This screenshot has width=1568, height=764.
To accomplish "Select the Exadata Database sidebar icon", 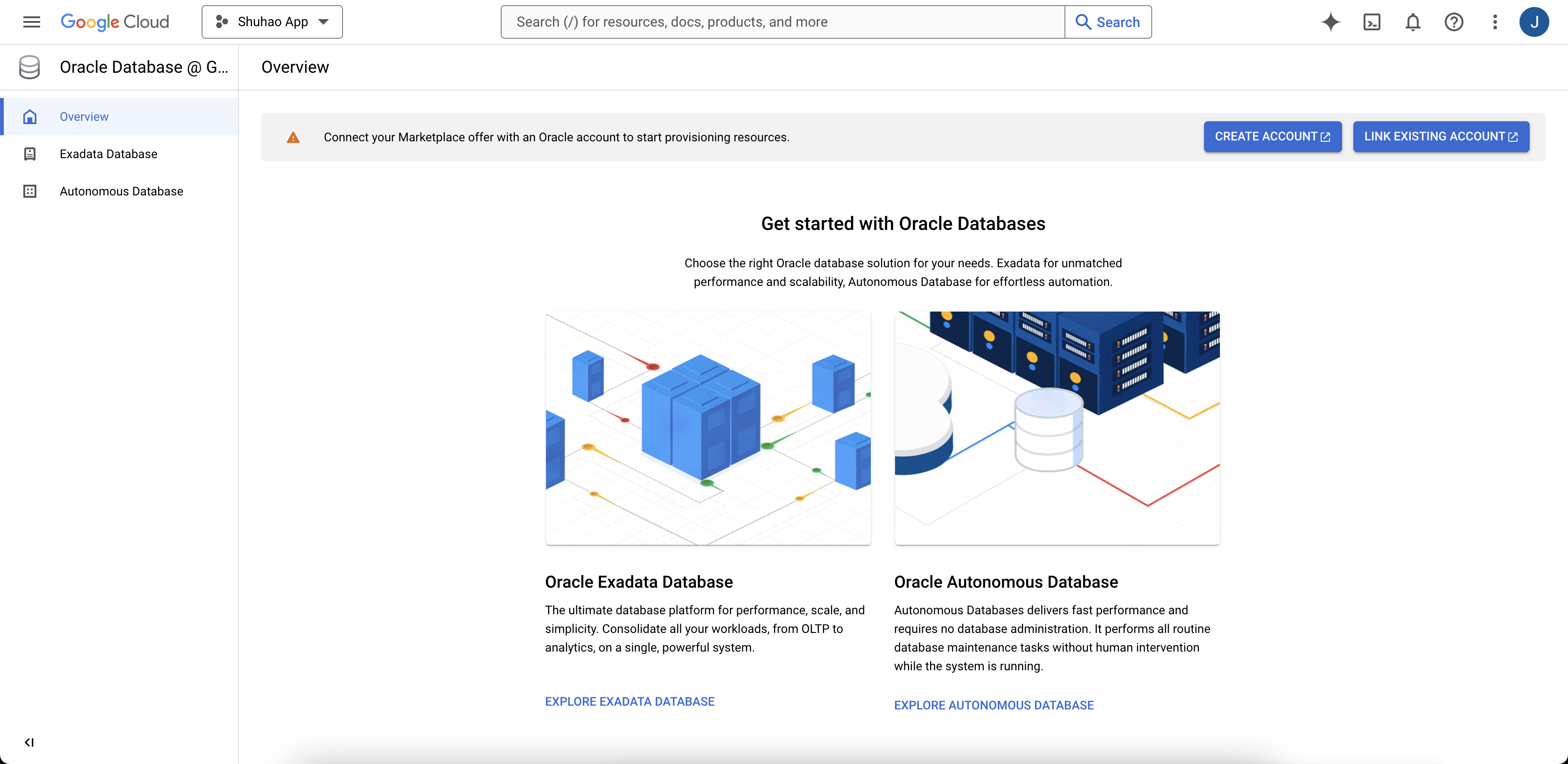I will click(x=30, y=154).
